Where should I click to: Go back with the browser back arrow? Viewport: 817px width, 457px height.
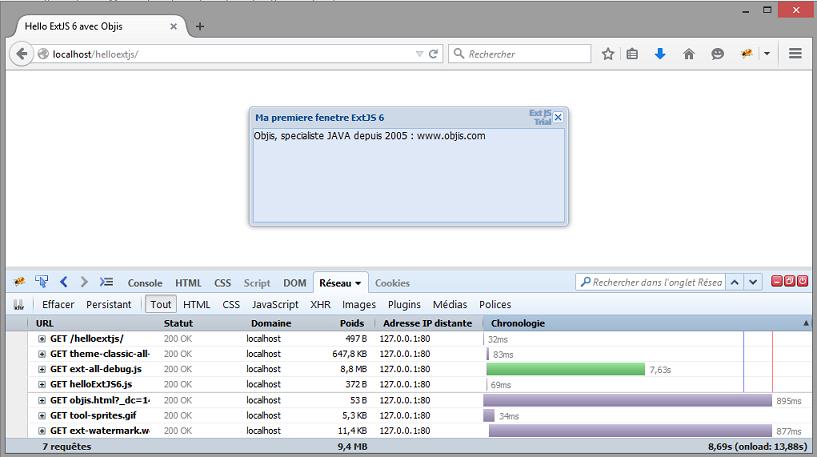click(x=21, y=54)
